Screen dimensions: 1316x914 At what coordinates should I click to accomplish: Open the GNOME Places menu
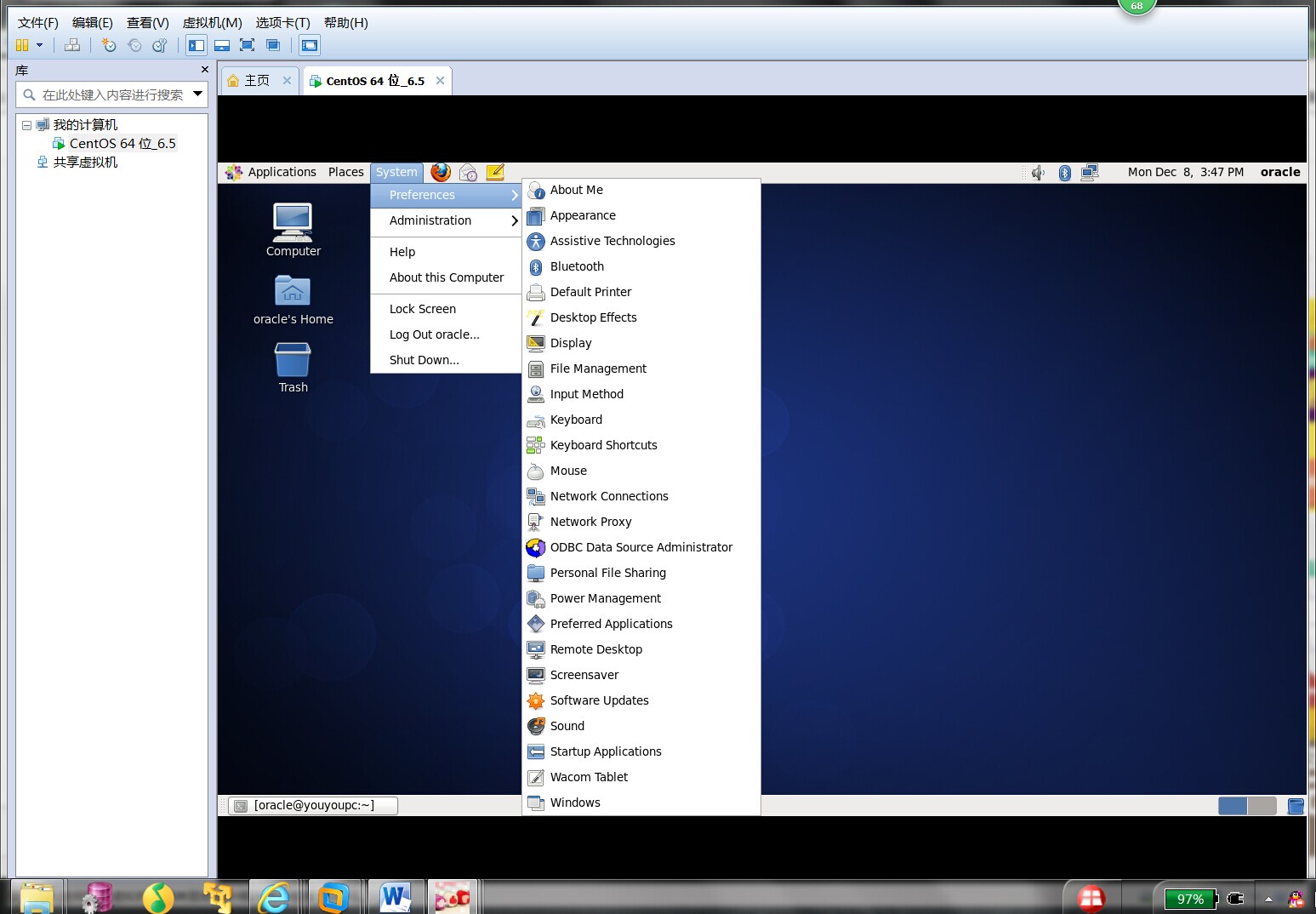click(345, 172)
